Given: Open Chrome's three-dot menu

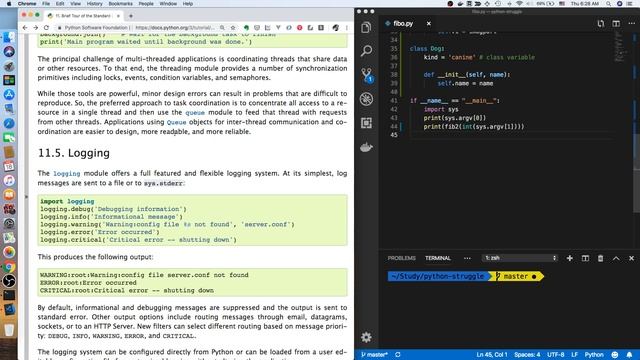Looking at the screenshot, I should pyautogui.click(x=347, y=28).
